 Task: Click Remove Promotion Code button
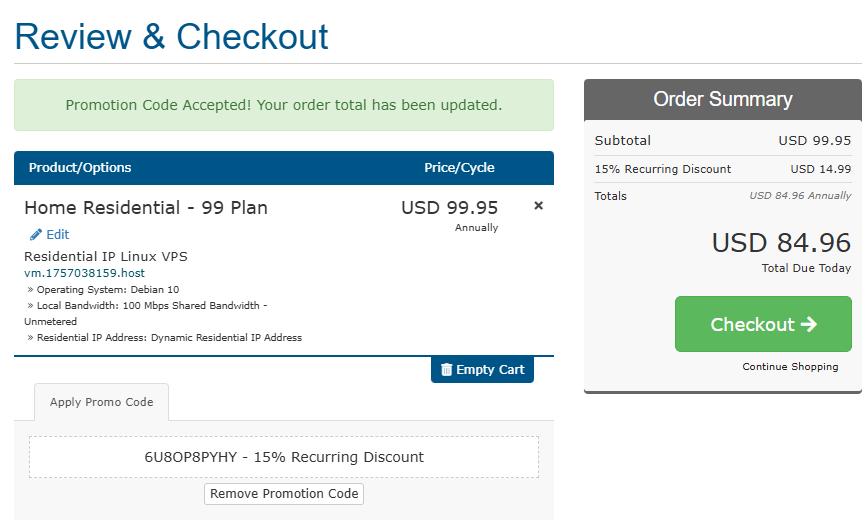tap(284, 494)
